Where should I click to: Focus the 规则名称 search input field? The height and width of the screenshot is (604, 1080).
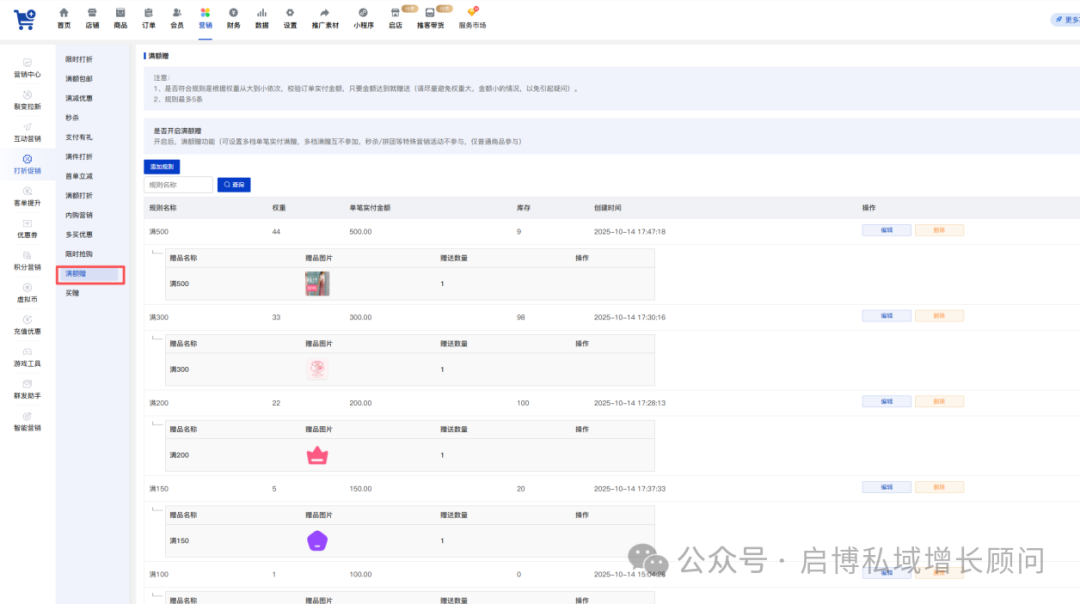pos(178,185)
